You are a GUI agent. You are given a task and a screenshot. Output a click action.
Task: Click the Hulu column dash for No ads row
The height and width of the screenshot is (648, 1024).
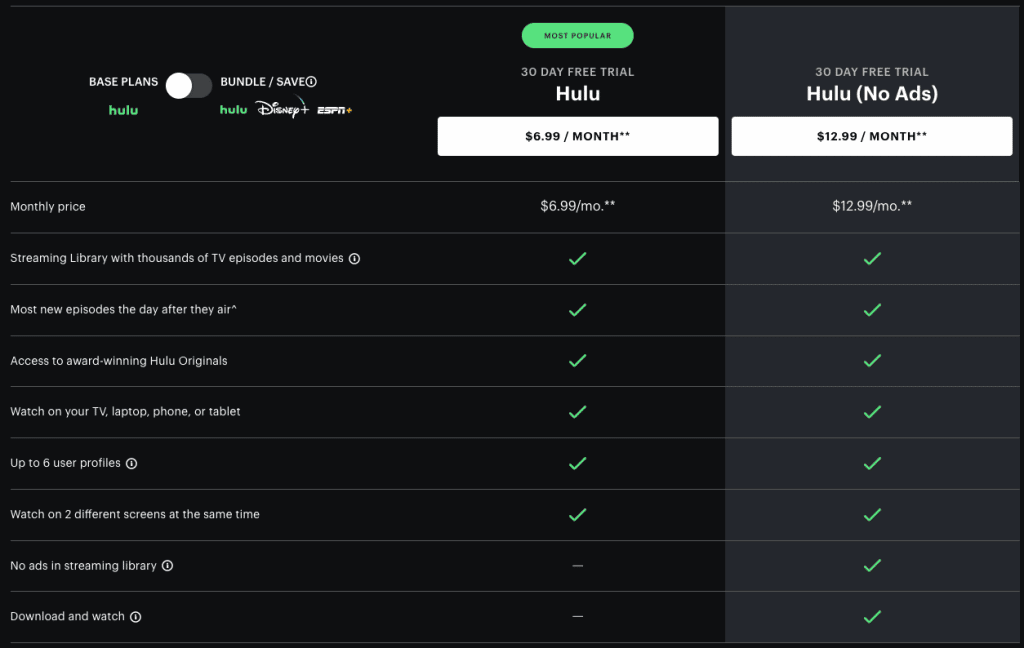[x=577, y=566]
